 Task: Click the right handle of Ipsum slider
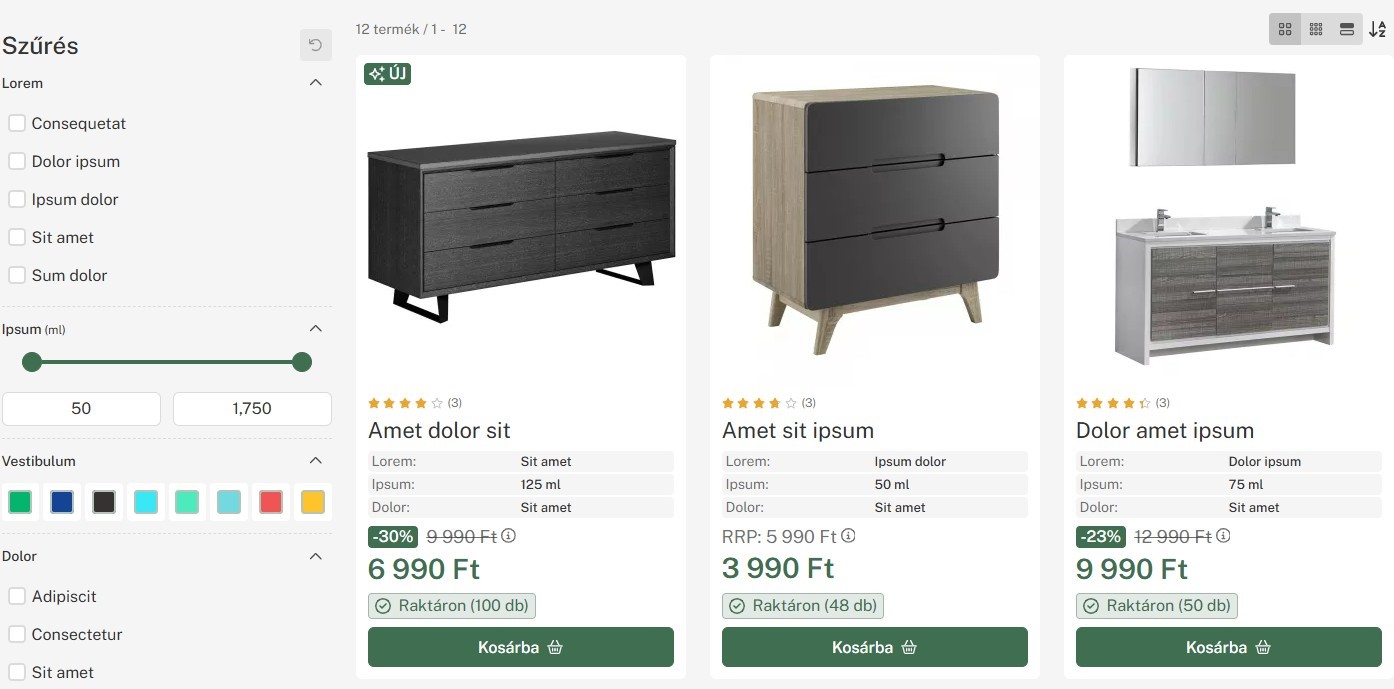pyautogui.click(x=302, y=362)
